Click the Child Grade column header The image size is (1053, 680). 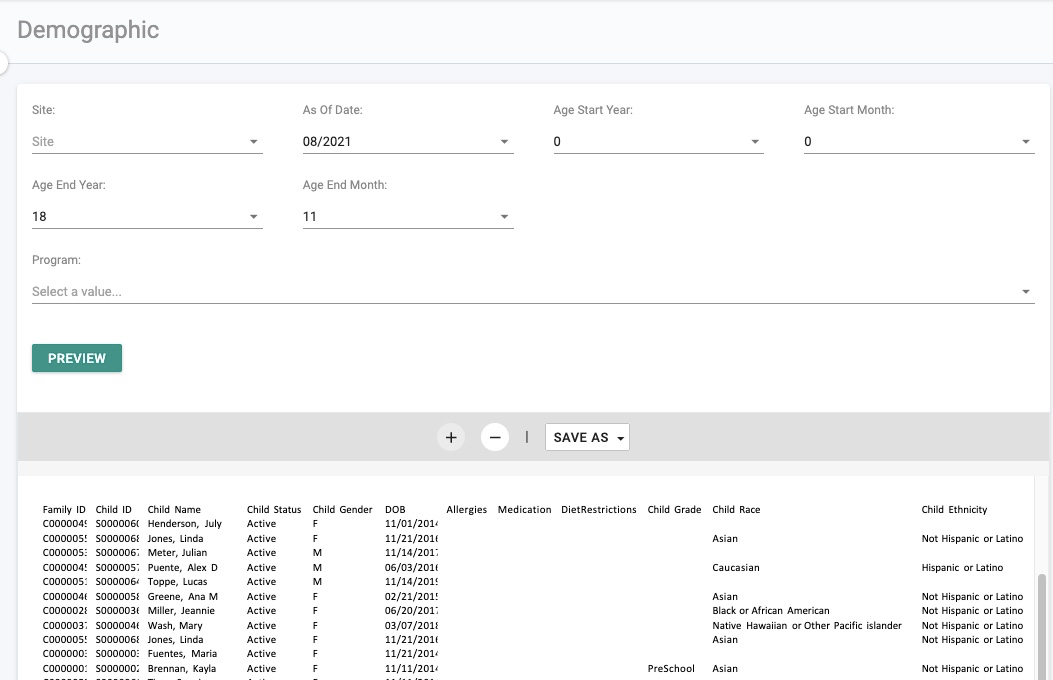click(x=674, y=509)
